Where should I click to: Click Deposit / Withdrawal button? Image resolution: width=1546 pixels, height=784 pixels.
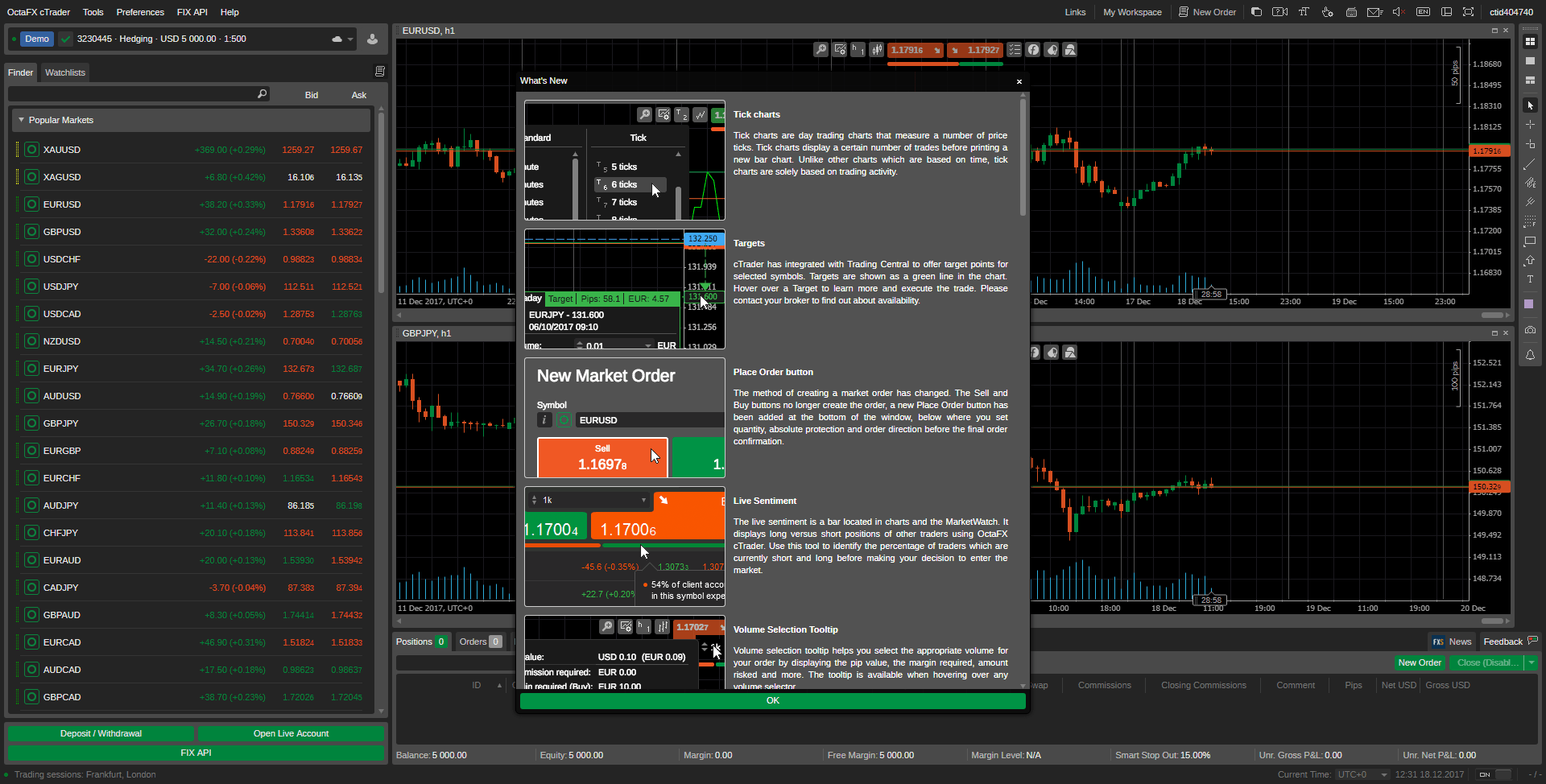(101, 733)
